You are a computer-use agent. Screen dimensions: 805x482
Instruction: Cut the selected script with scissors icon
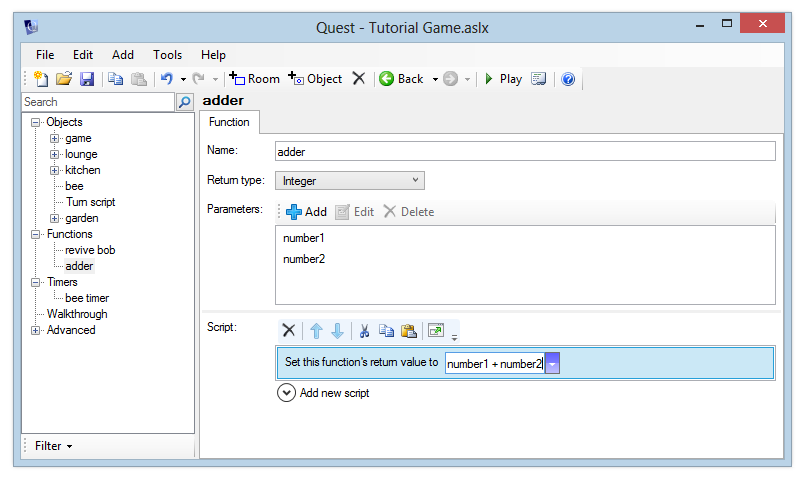click(x=365, y=331)
